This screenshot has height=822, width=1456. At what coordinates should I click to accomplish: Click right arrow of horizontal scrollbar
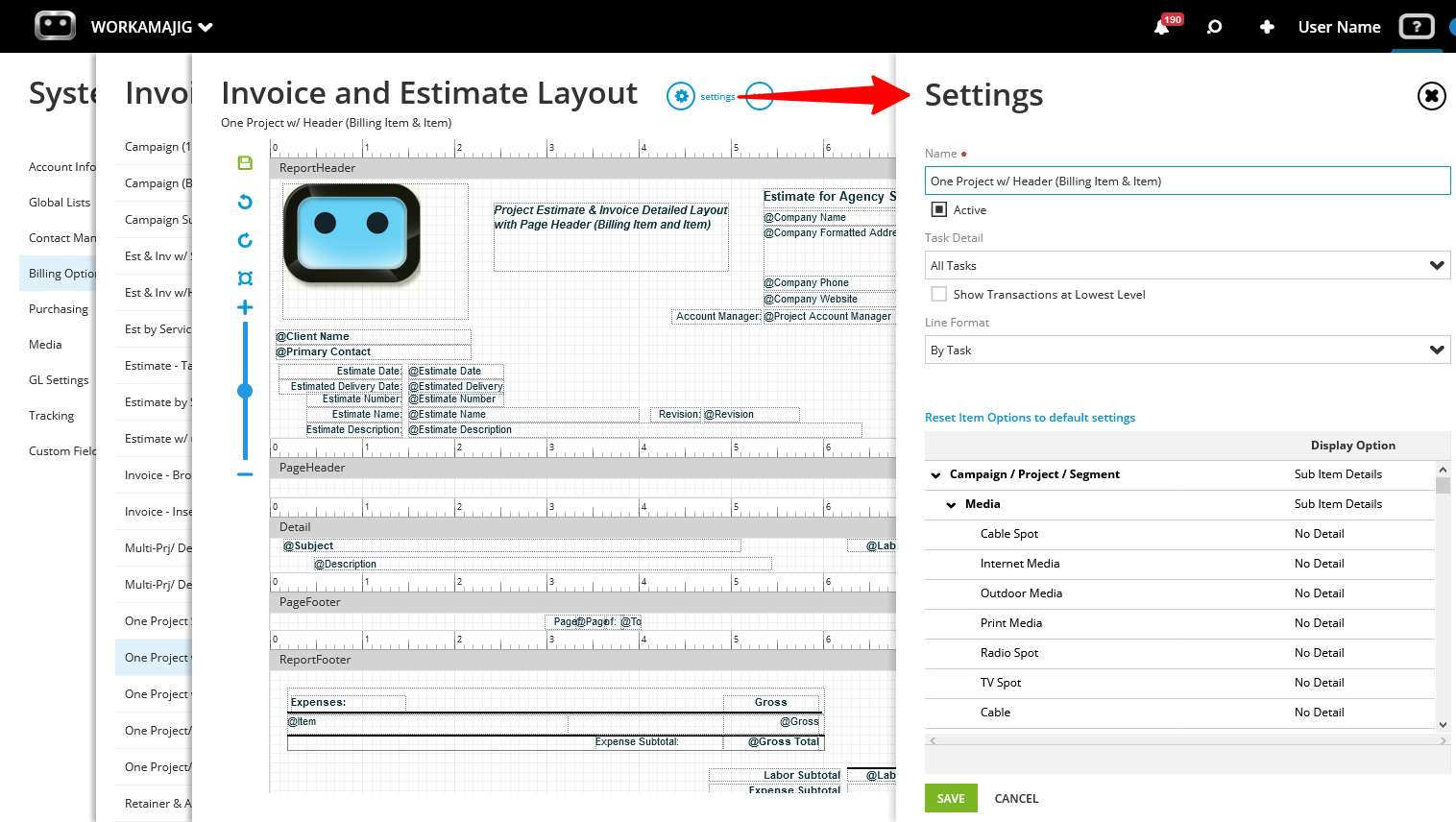coord(1443,741)
